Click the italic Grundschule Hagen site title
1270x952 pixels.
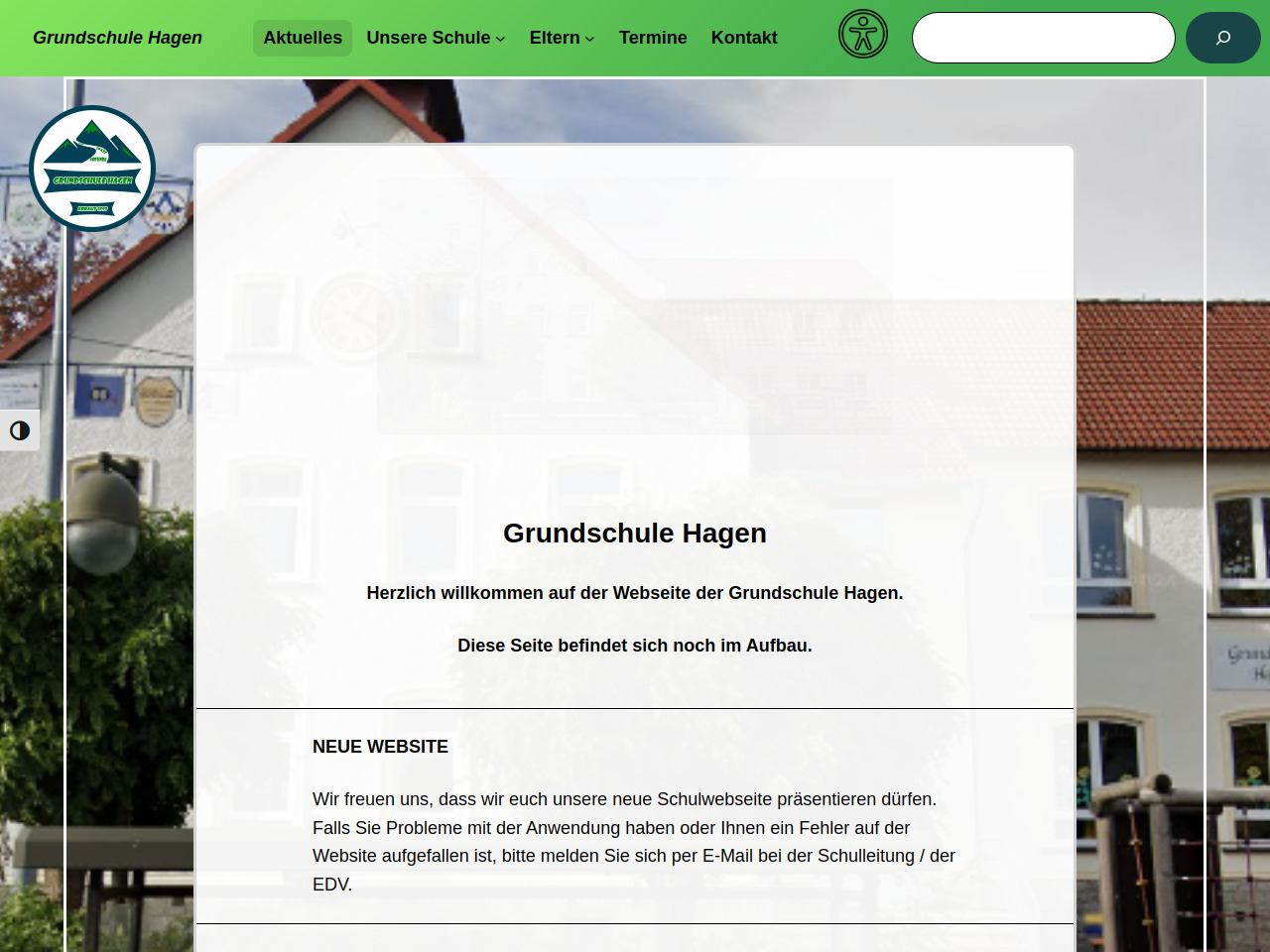pos(117,38)
